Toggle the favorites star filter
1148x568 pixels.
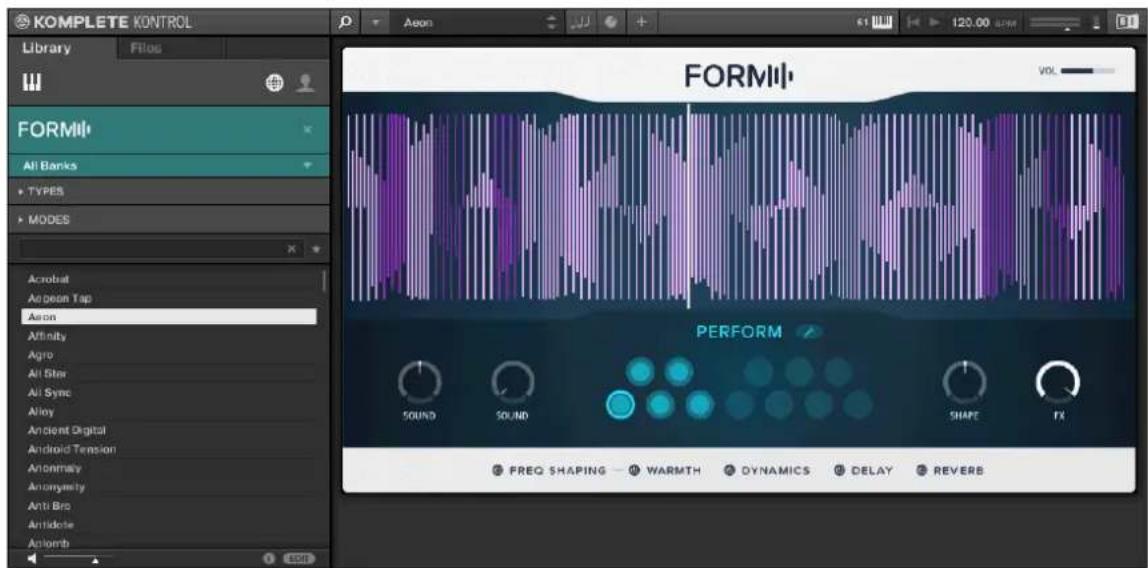(316, 249)
